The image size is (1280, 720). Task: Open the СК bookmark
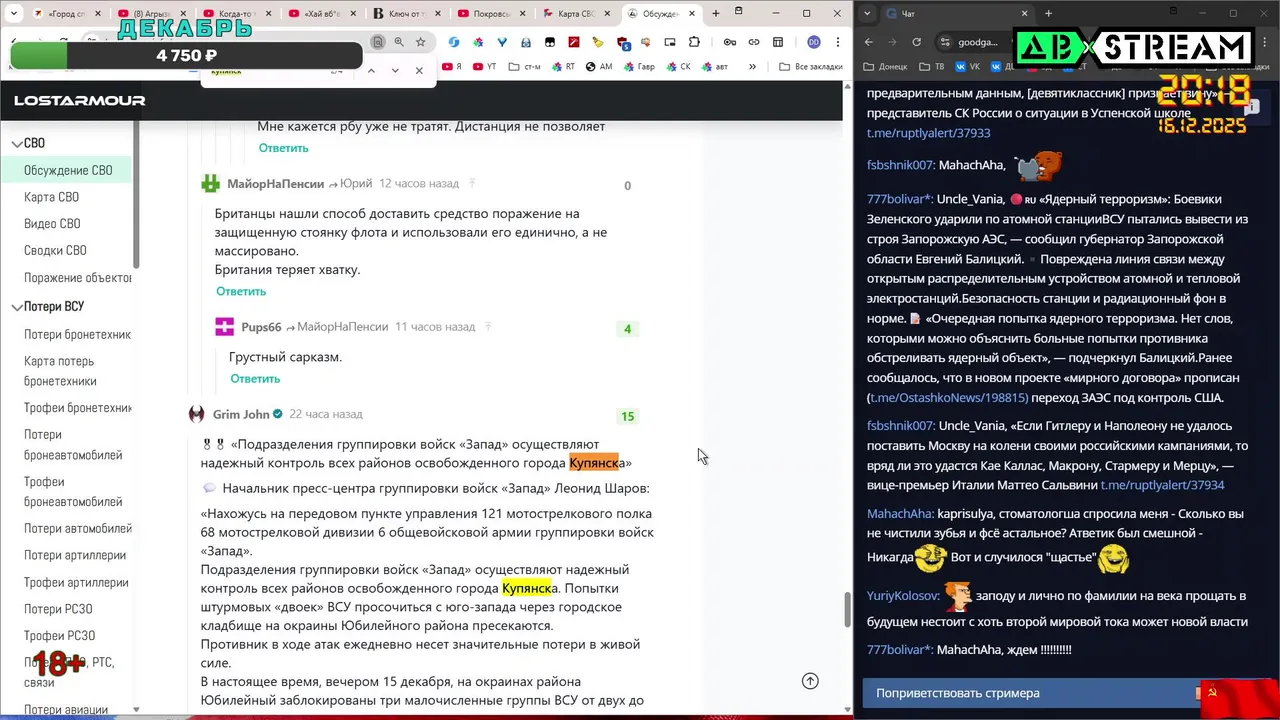point(678,67)
